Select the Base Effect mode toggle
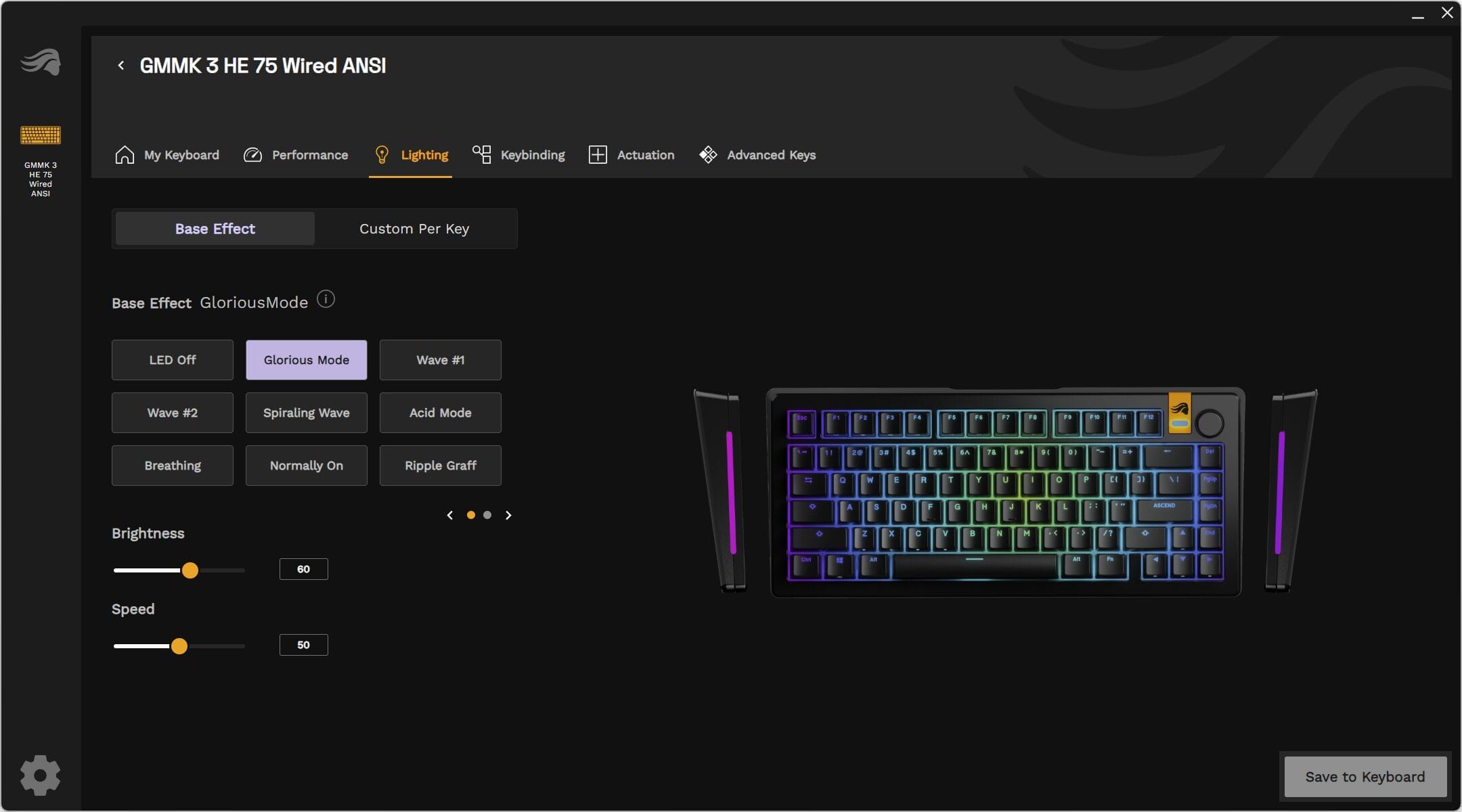 (215, 229)
